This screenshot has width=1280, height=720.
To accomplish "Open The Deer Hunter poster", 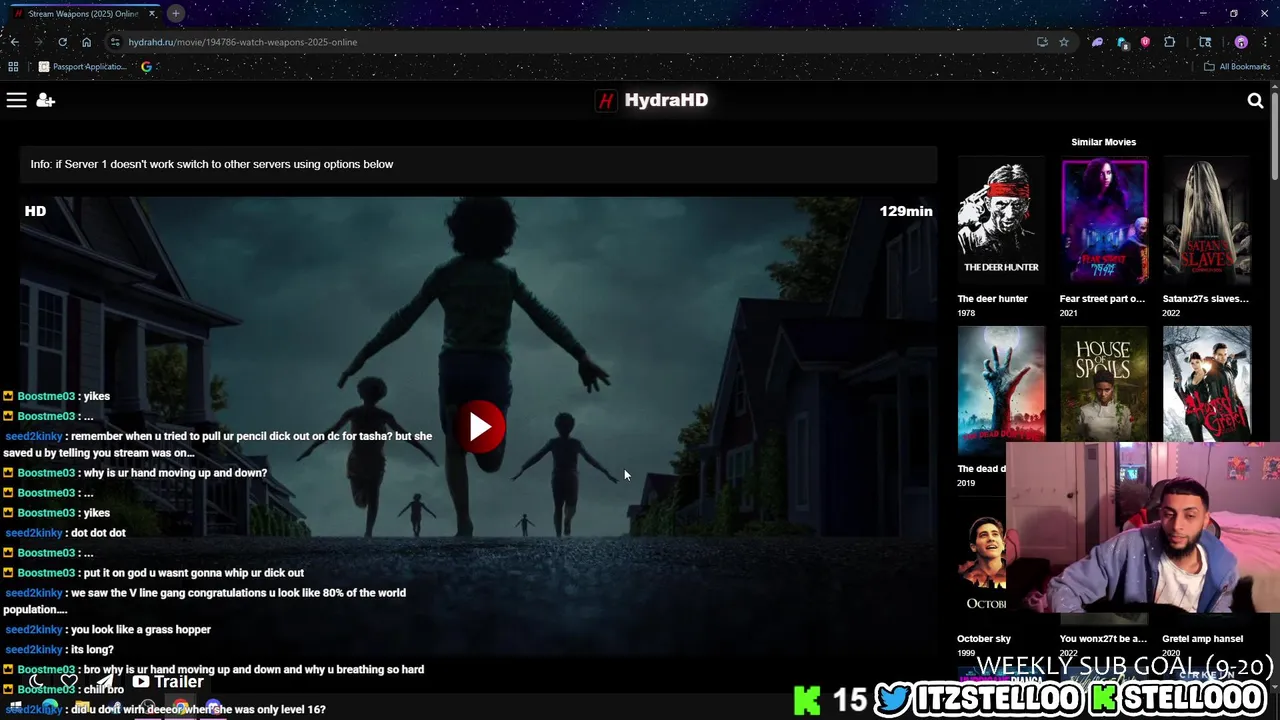I will point(1001,222).
